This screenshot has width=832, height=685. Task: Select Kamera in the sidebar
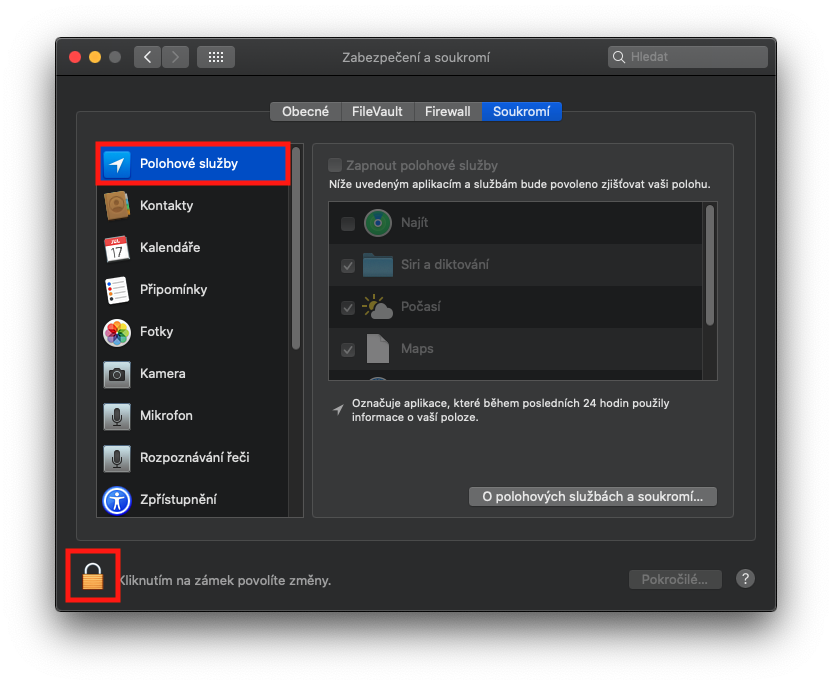(193, 374)
